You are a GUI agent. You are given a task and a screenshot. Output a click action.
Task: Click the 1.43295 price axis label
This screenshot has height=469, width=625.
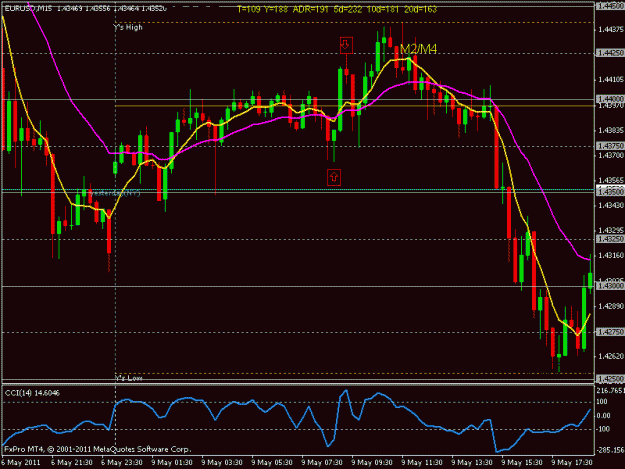[x=610, y=230]
